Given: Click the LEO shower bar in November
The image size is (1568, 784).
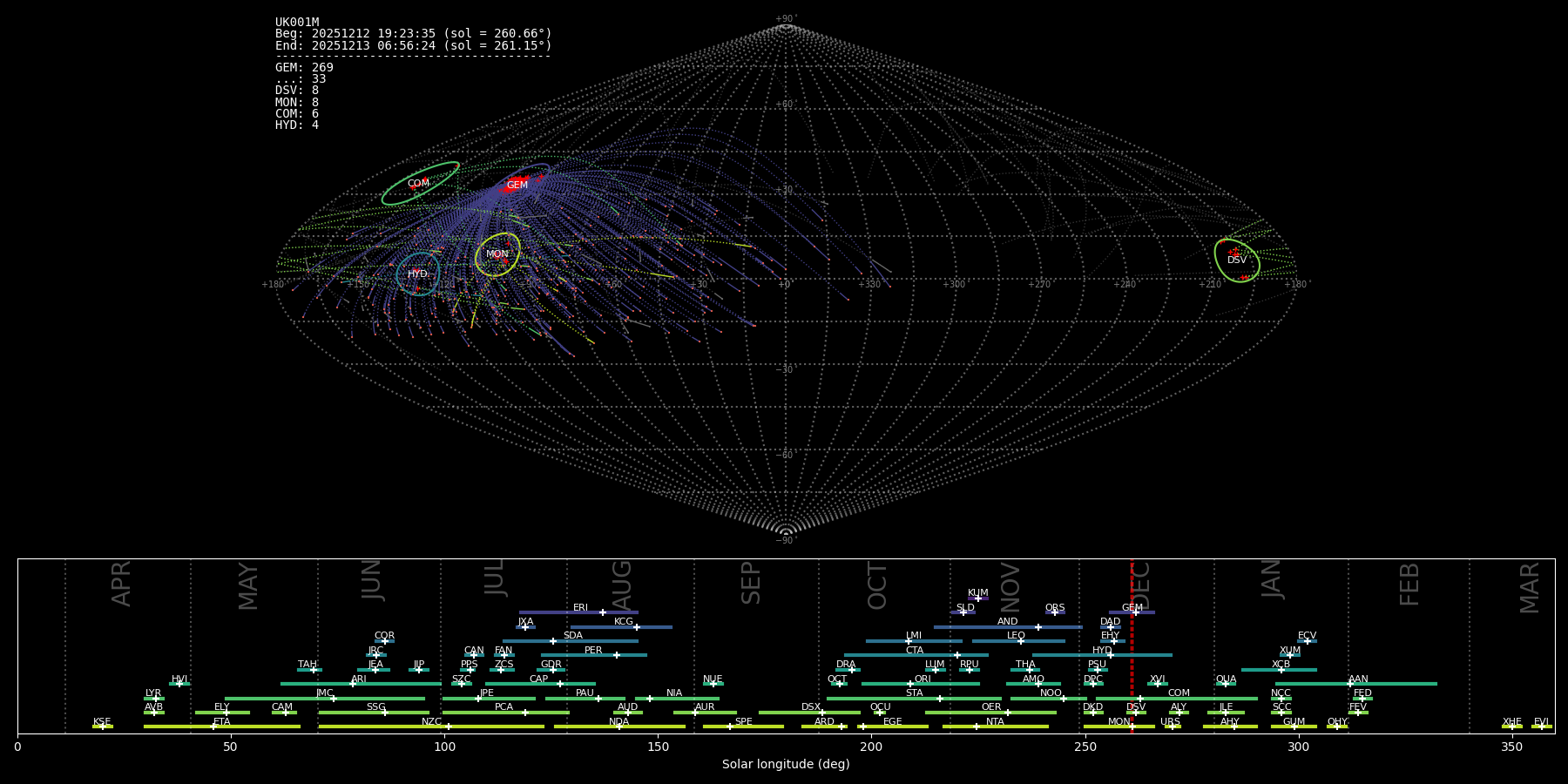Looking at the screenshot, I should [x=1018, y=641].
